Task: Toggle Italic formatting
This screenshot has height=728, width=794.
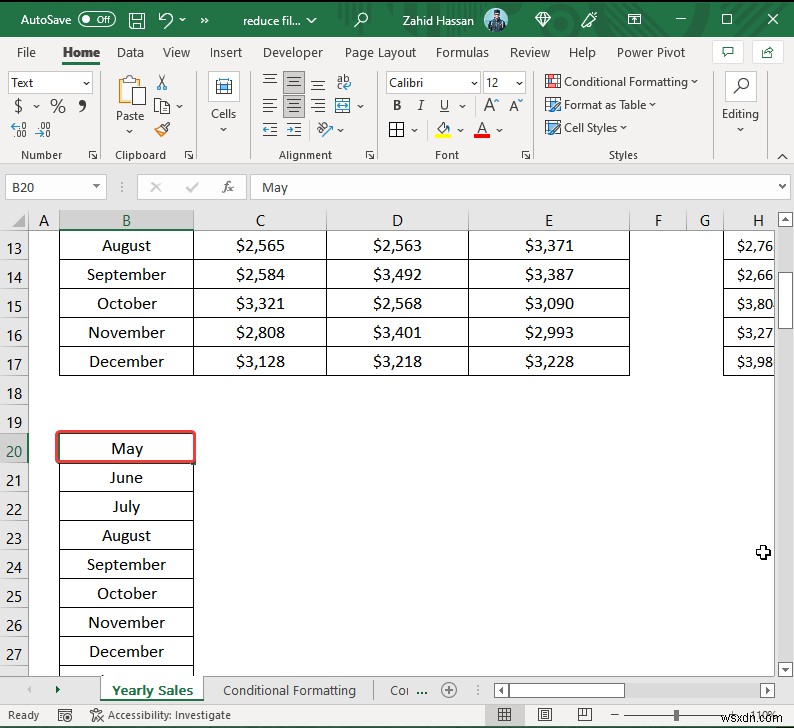Action: pyautogui.click(x=421, y=106)
